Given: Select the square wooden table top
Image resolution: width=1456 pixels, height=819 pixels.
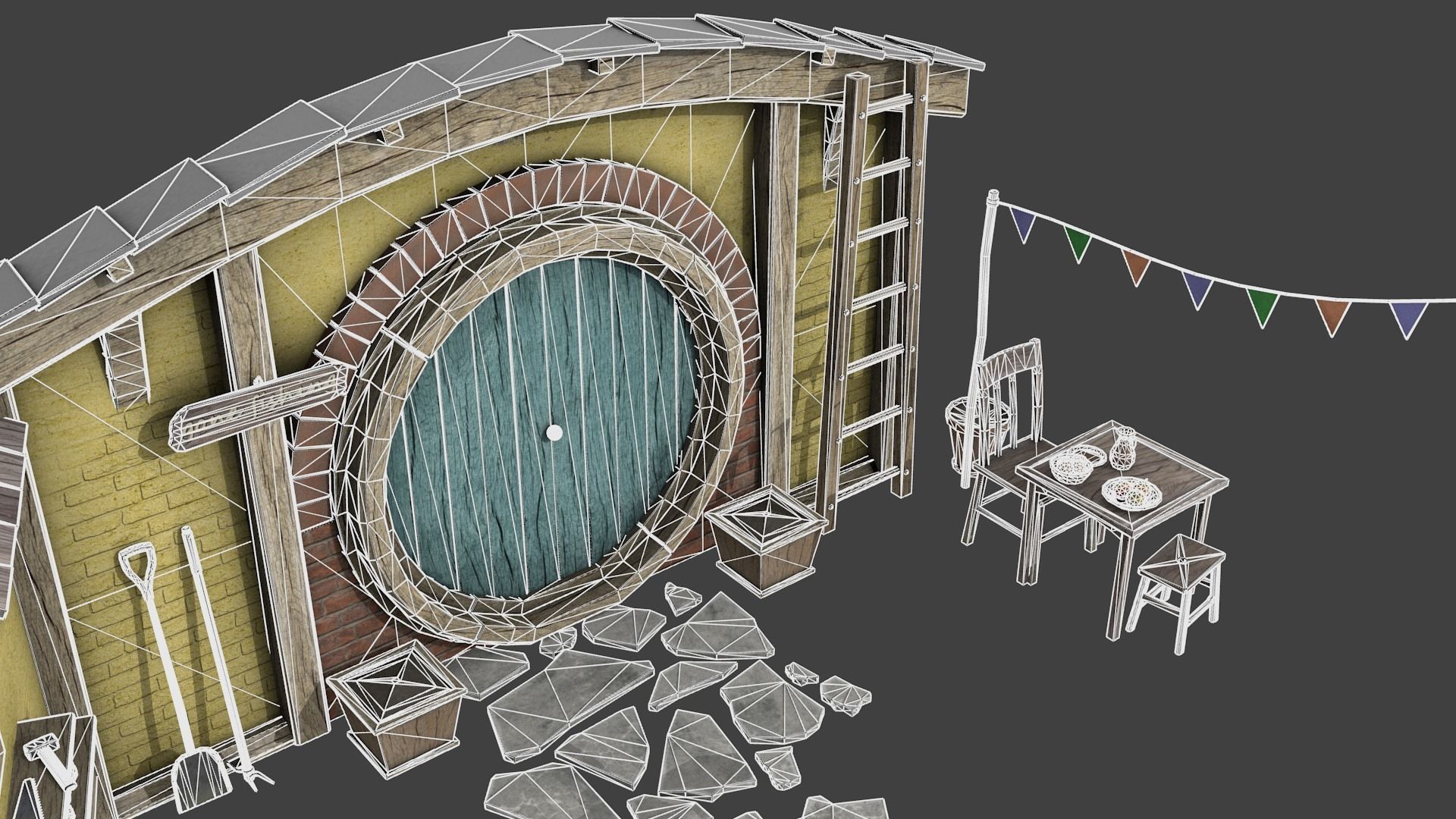Looking at the screenshot, I should pyautogui.click(x=1122, y=476).
